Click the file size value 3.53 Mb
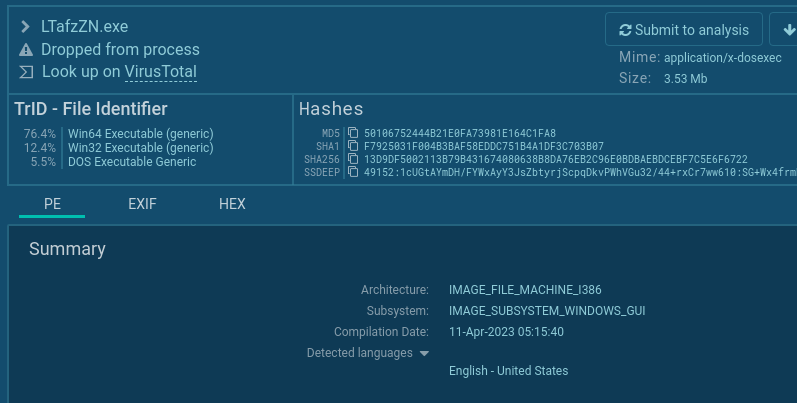 [685, 79]
